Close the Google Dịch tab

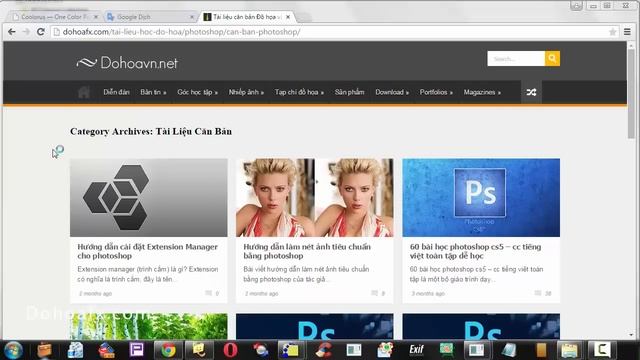pos(192,17)
